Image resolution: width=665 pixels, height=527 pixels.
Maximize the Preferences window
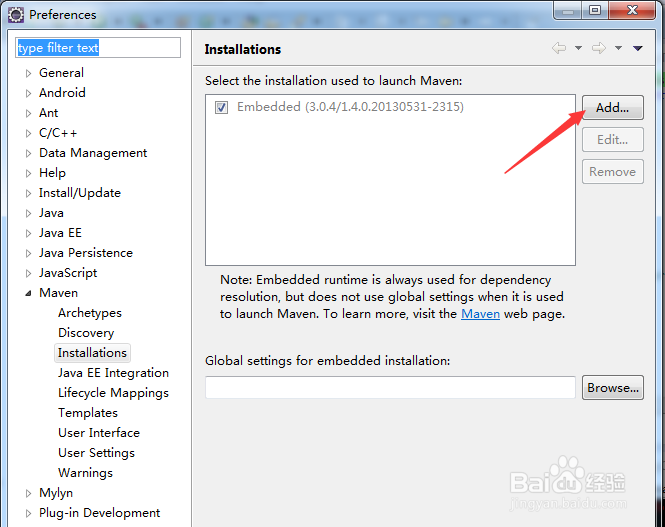595,11
